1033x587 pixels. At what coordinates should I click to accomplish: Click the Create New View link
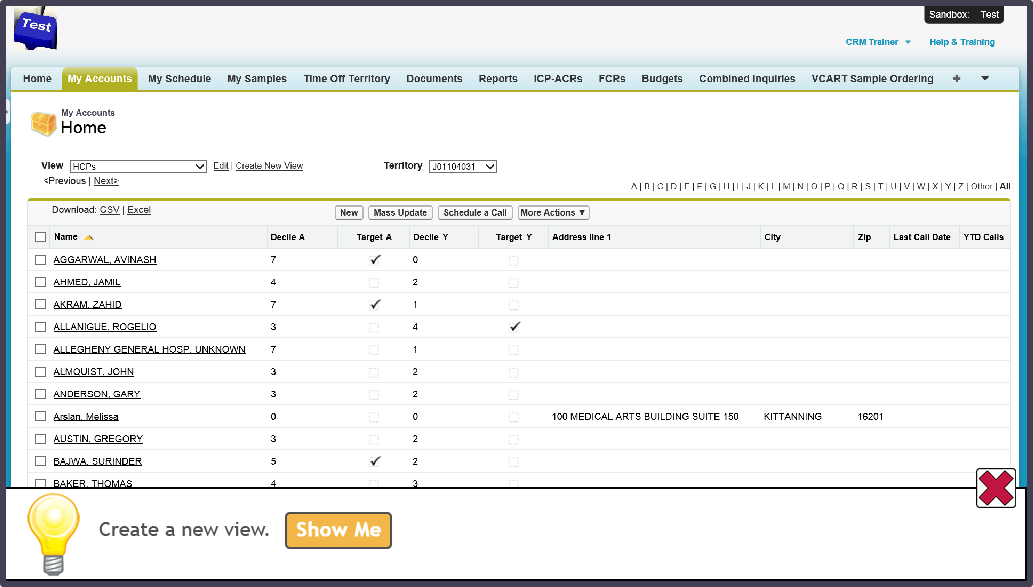[x=269, y=166]
